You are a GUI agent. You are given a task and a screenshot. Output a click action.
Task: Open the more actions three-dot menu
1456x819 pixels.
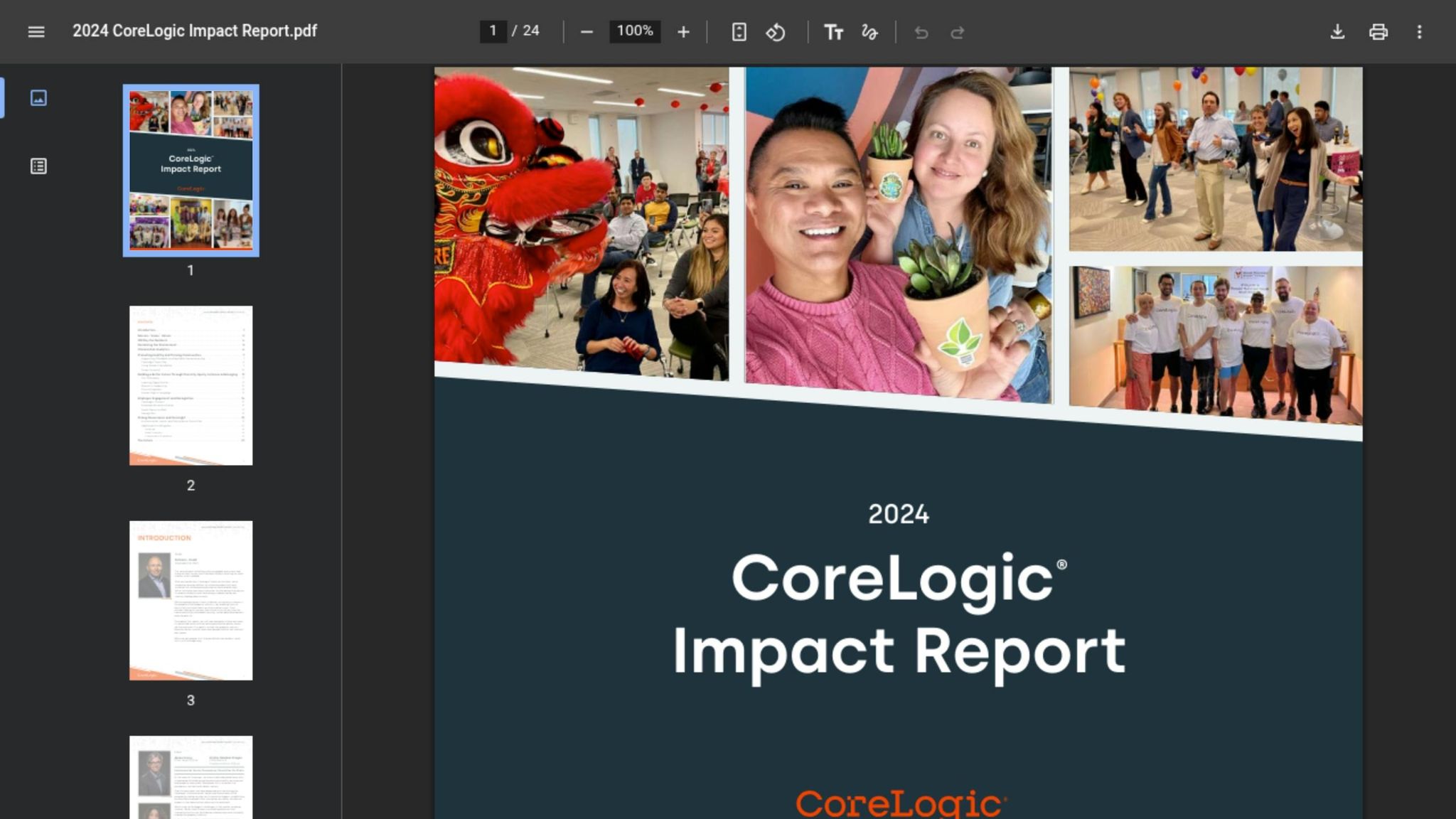[x=1419, y=32]
